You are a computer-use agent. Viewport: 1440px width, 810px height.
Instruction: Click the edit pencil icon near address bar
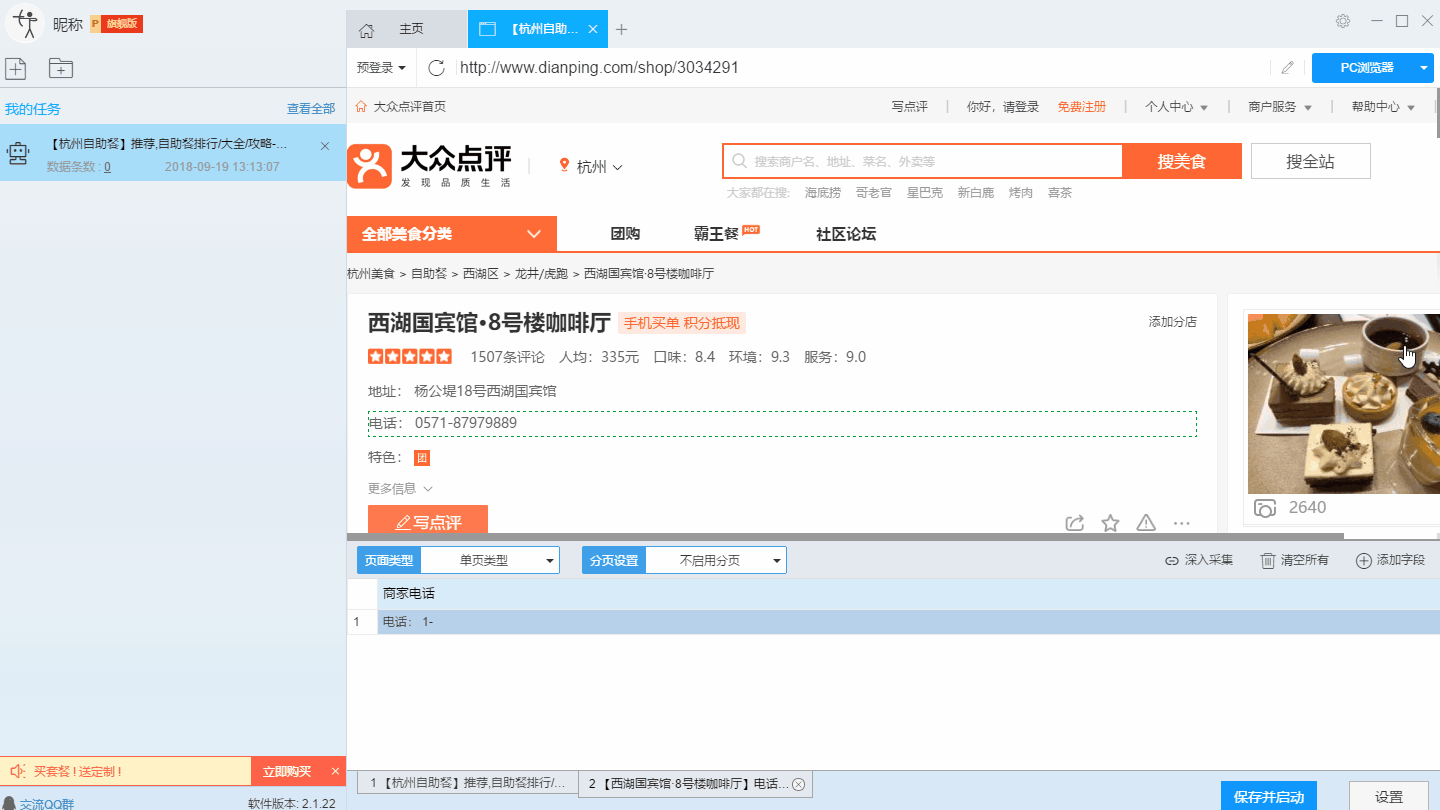(x=1287, y=68)
